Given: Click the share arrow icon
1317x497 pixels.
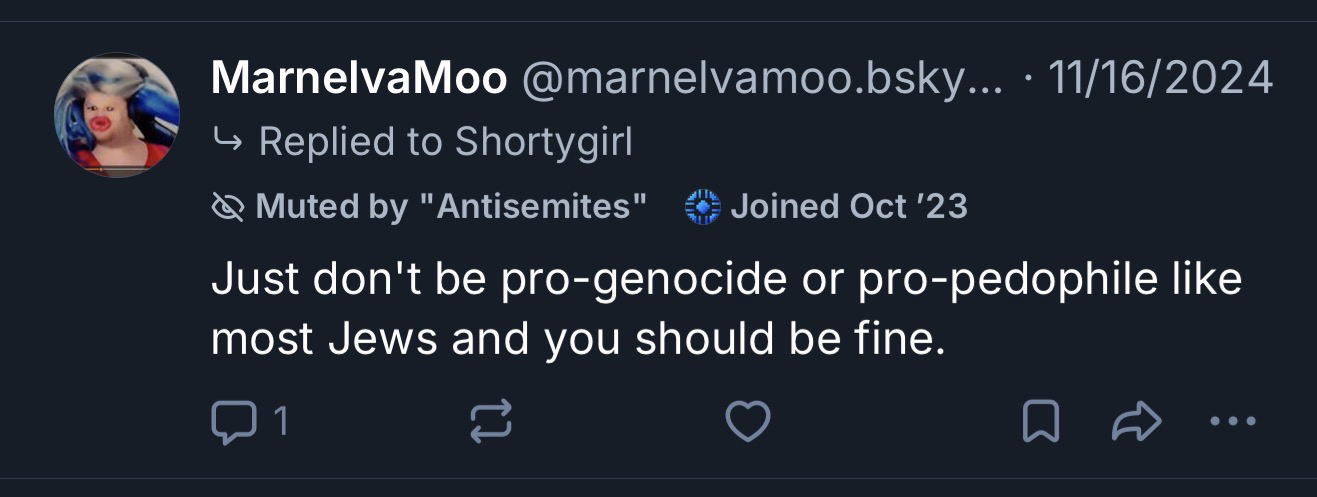Looking at the screenshot, I should point(1135,422).
